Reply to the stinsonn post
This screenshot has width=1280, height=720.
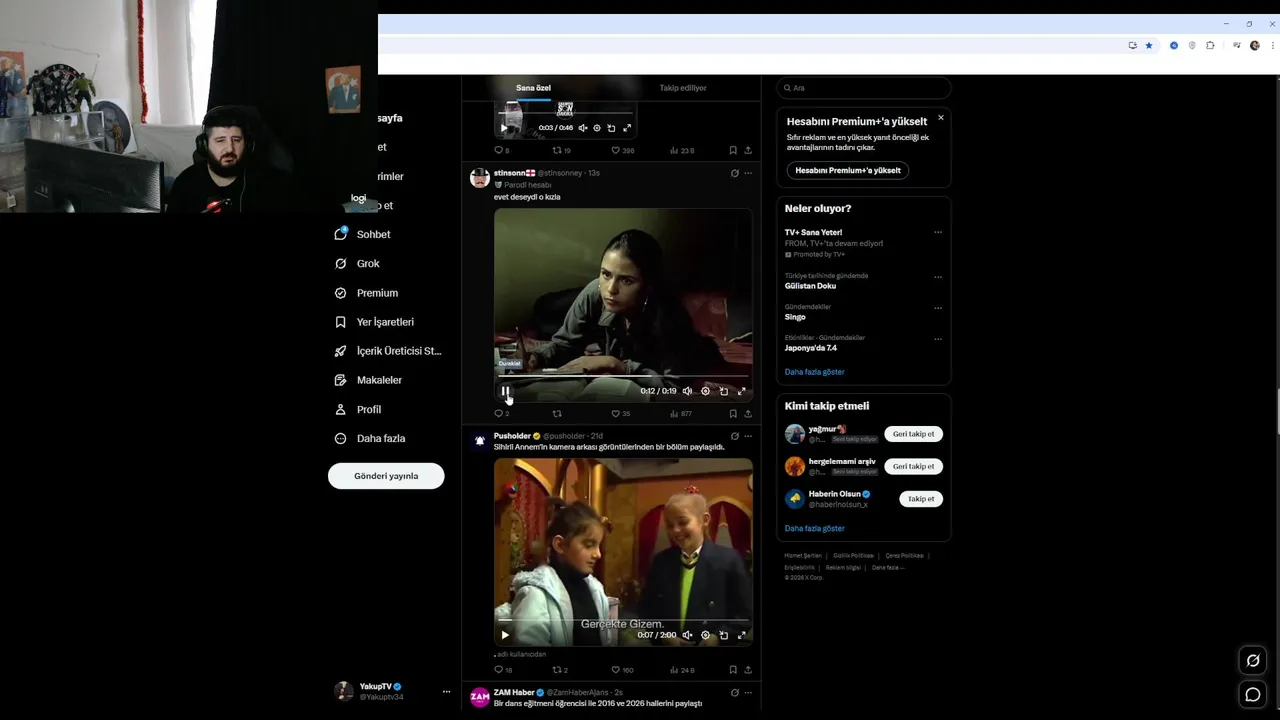[x=501, y=414]
